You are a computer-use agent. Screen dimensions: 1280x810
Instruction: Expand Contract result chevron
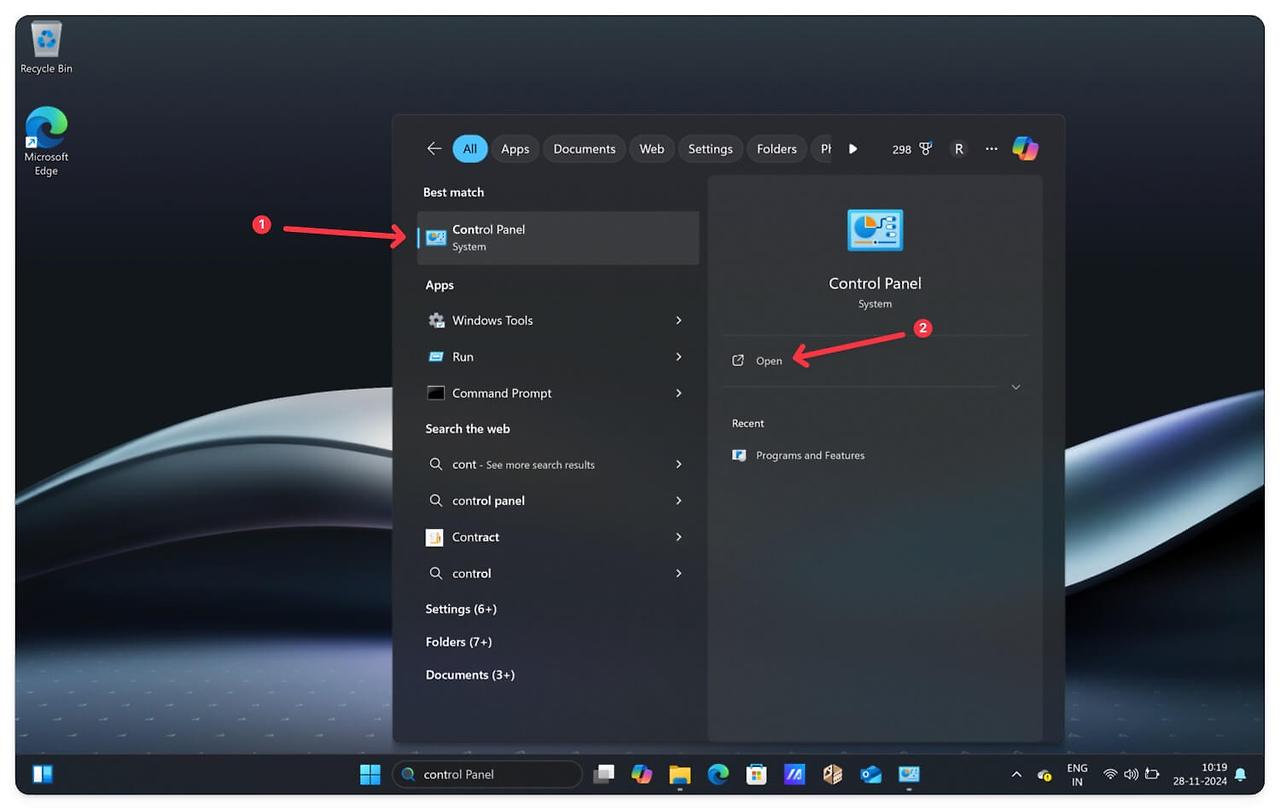(x=678, y=537)
